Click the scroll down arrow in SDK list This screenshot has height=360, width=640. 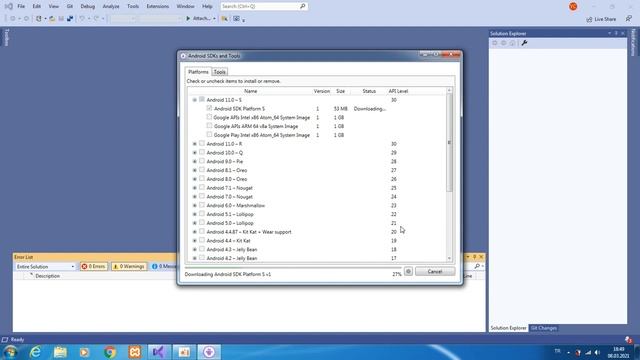coord(449,258)
